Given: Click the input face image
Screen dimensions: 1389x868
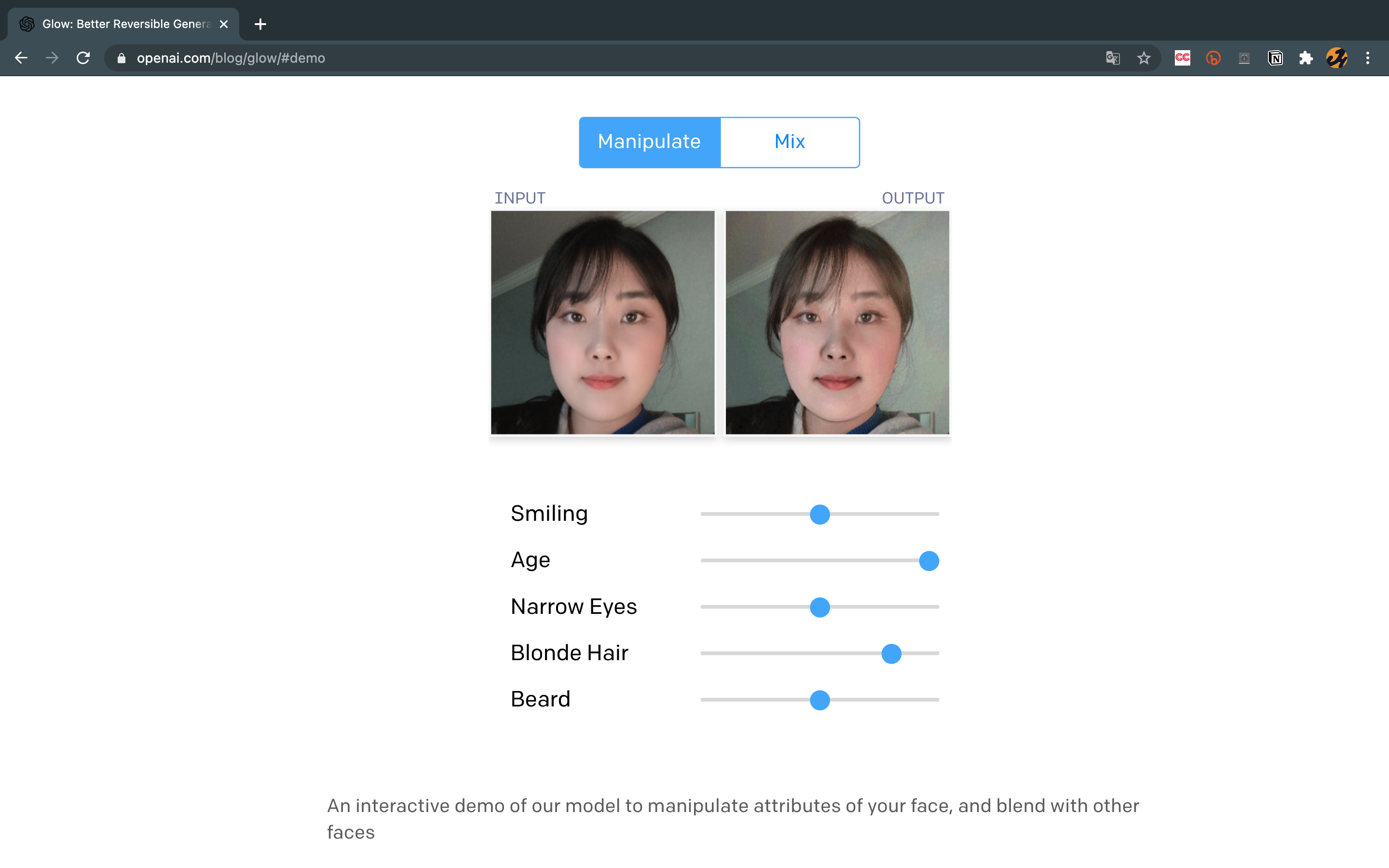Looking at the screenshot, I should click(603, 322).
